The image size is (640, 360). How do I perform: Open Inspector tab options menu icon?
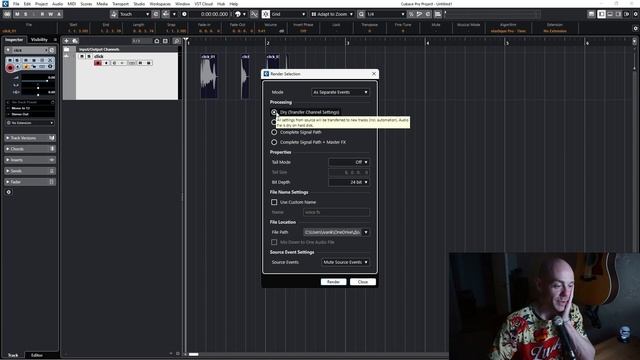pos(55,40)
